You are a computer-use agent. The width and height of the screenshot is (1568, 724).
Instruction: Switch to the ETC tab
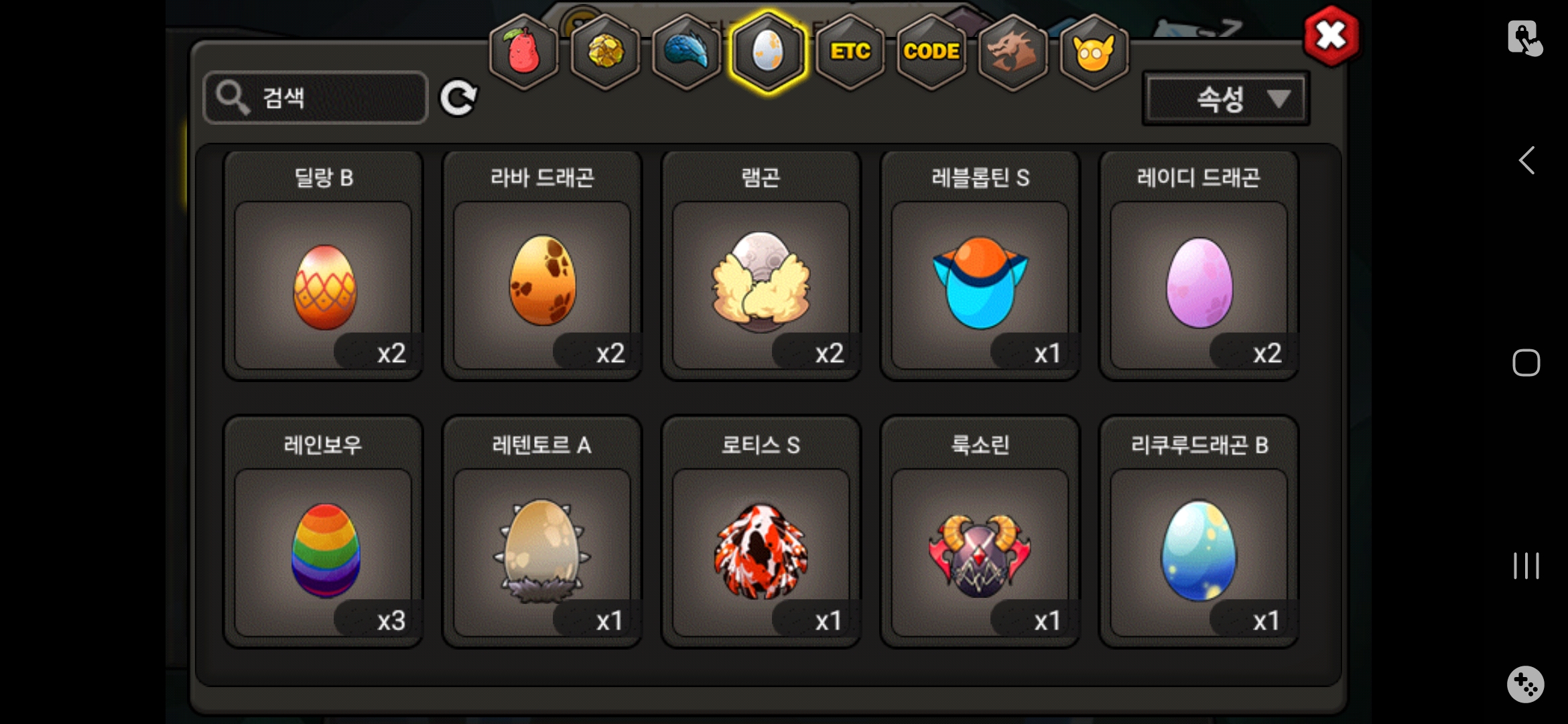850,52
